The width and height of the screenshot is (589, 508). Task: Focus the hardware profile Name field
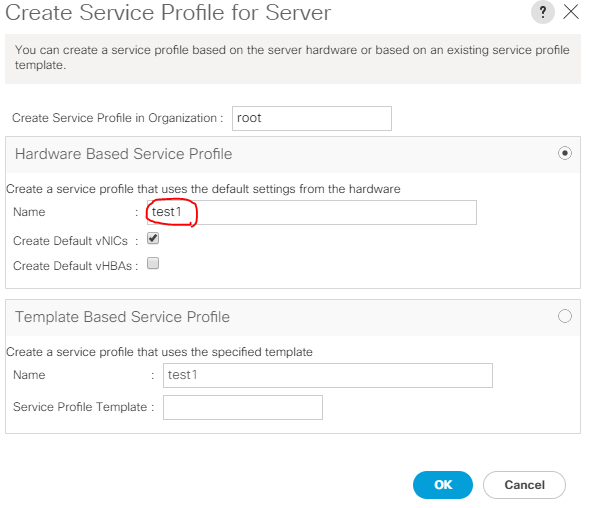pos(312,212)
